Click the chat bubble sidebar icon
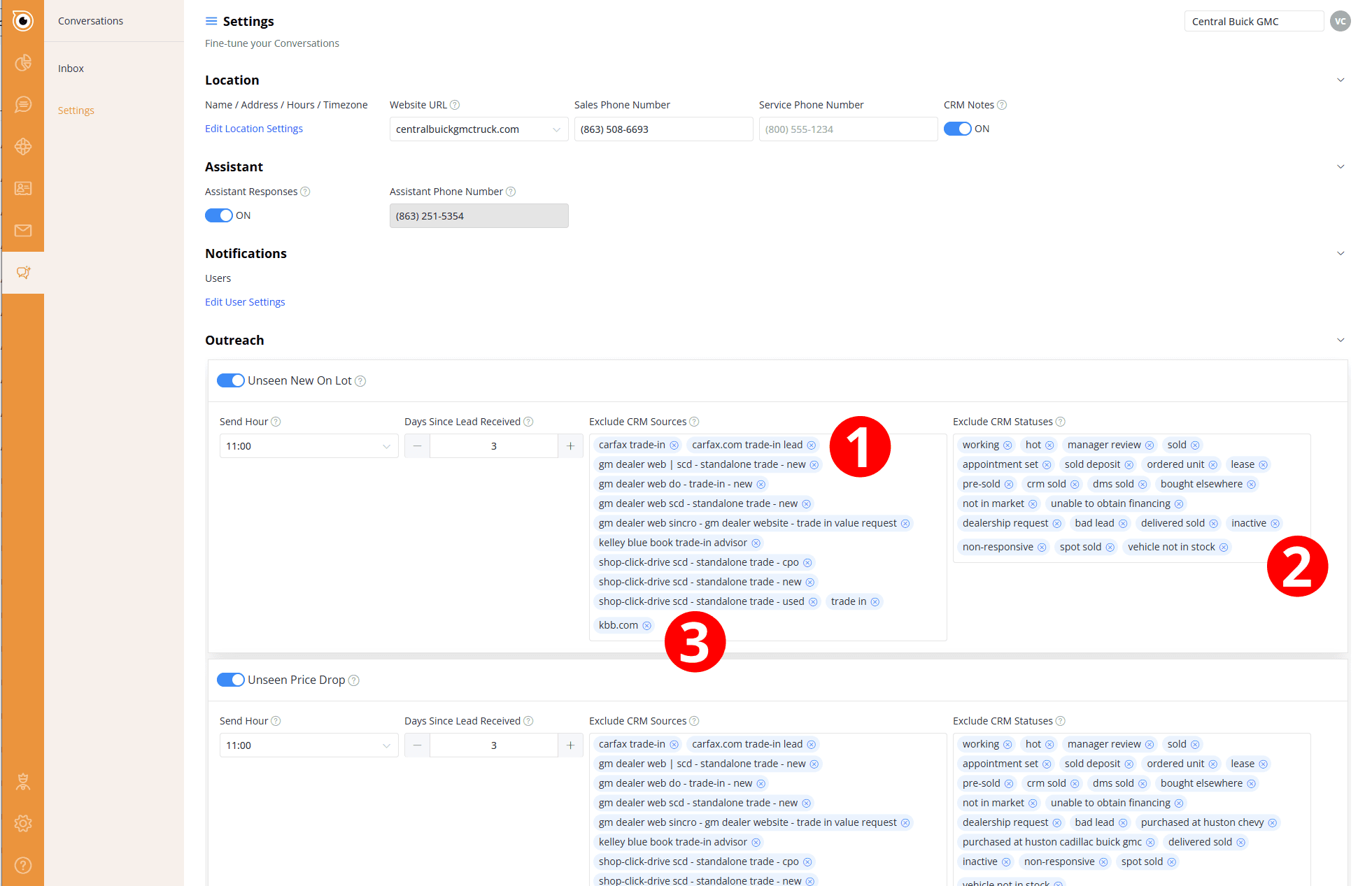 (x=23, y=105)
